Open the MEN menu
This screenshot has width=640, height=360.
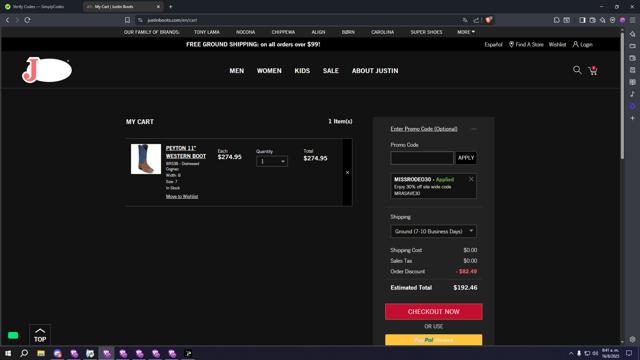[x=237, y=71]
